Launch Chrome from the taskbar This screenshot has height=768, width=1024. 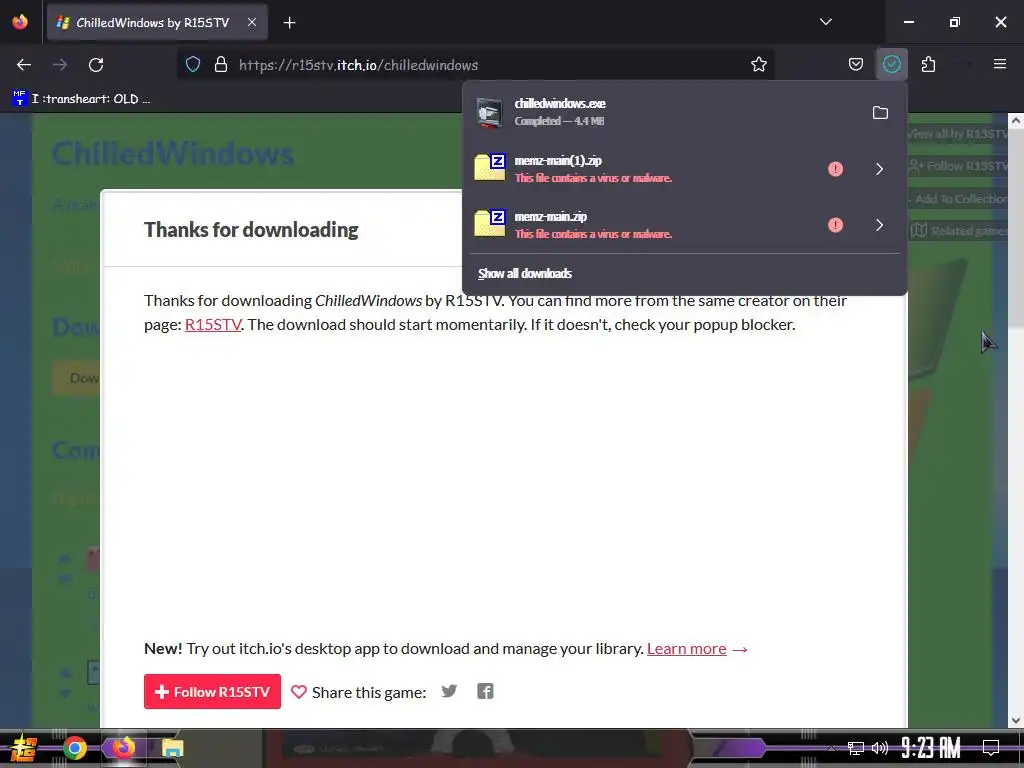pos(75,748)
